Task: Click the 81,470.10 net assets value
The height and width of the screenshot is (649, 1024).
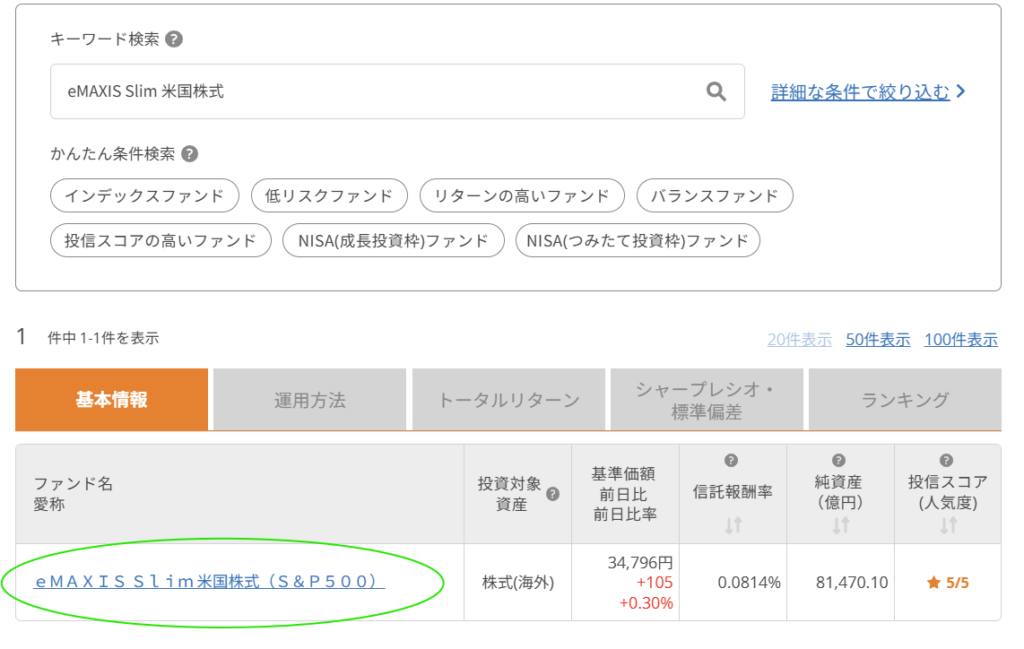Action: pos(852,582)
